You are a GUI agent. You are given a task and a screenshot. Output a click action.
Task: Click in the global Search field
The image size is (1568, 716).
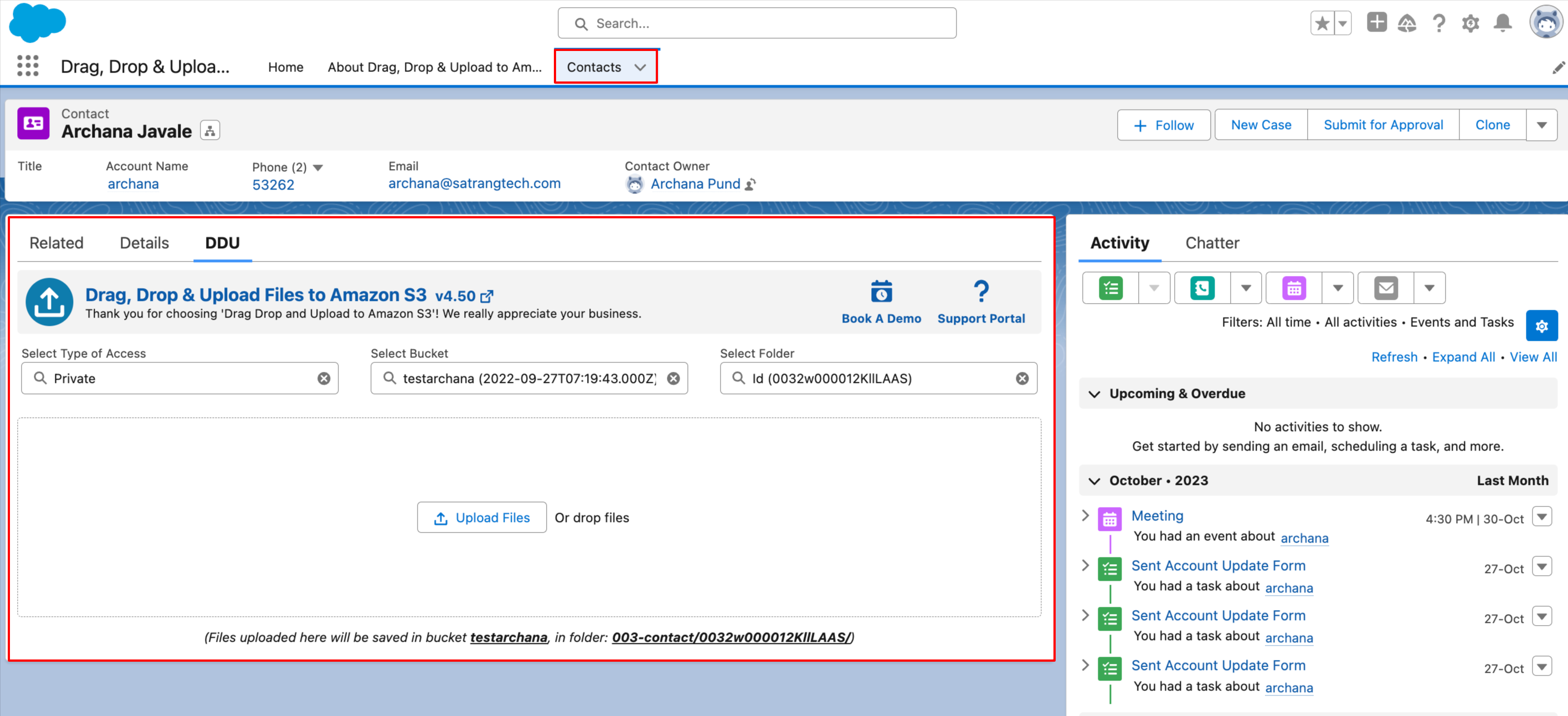[x=757, y=23]
